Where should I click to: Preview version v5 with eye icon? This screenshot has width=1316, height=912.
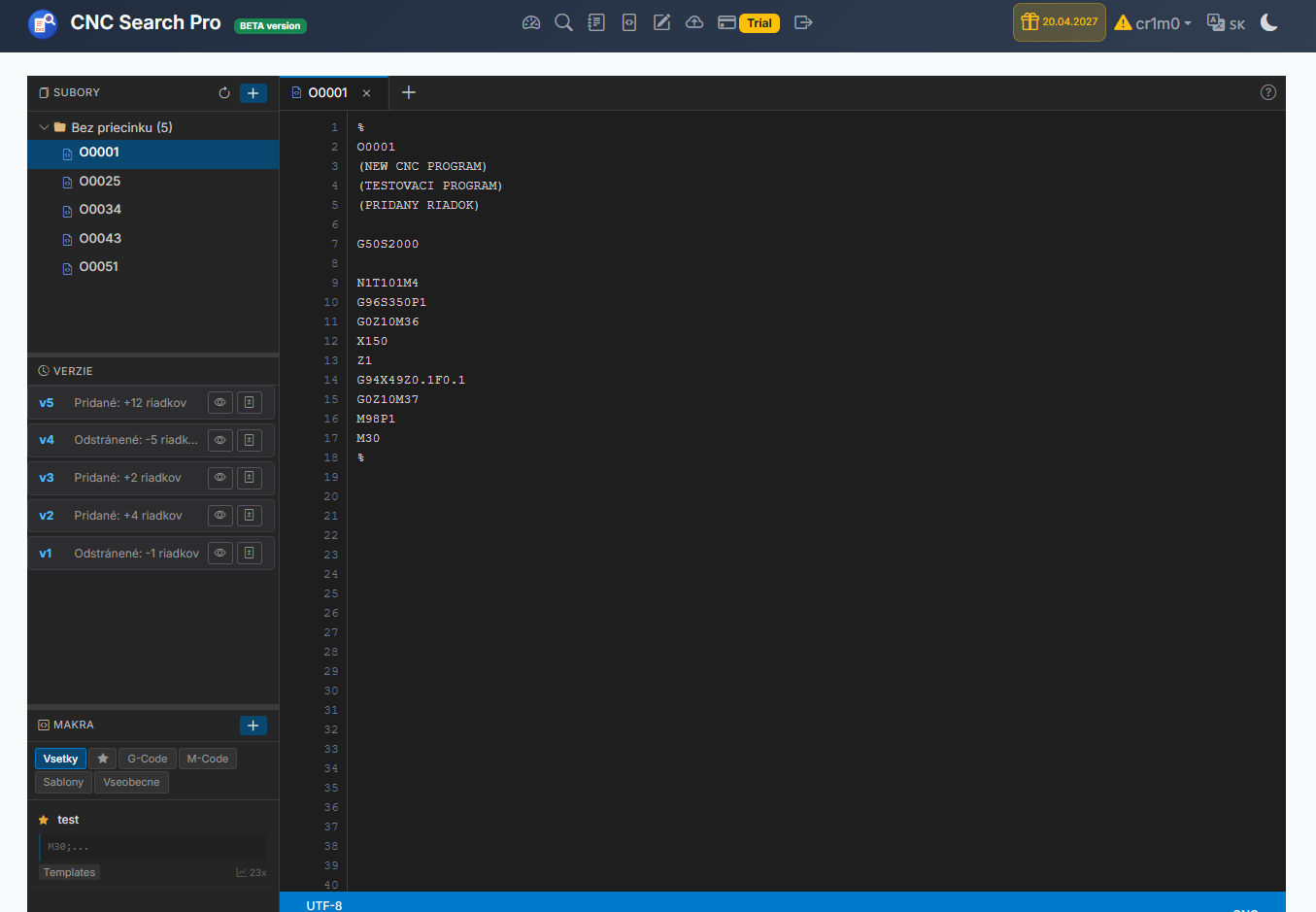220,402
